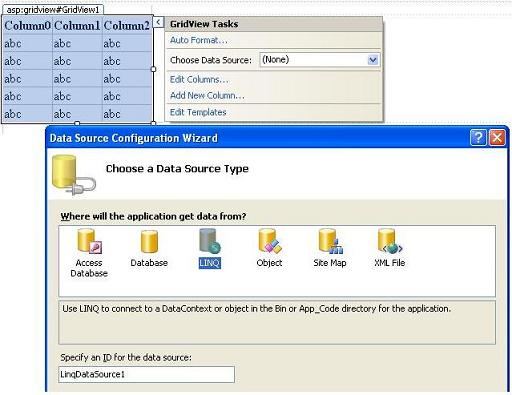
Task: Click the Column1 header in the GridView
Action: pos(77,26)
